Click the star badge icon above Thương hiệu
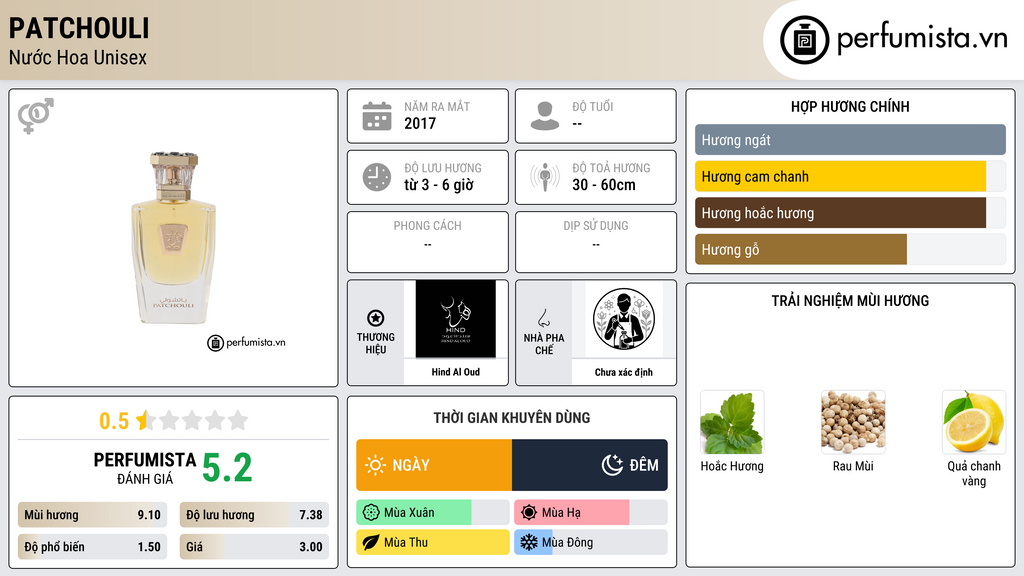Screen dimensions: 1024x576 [376, 318]
